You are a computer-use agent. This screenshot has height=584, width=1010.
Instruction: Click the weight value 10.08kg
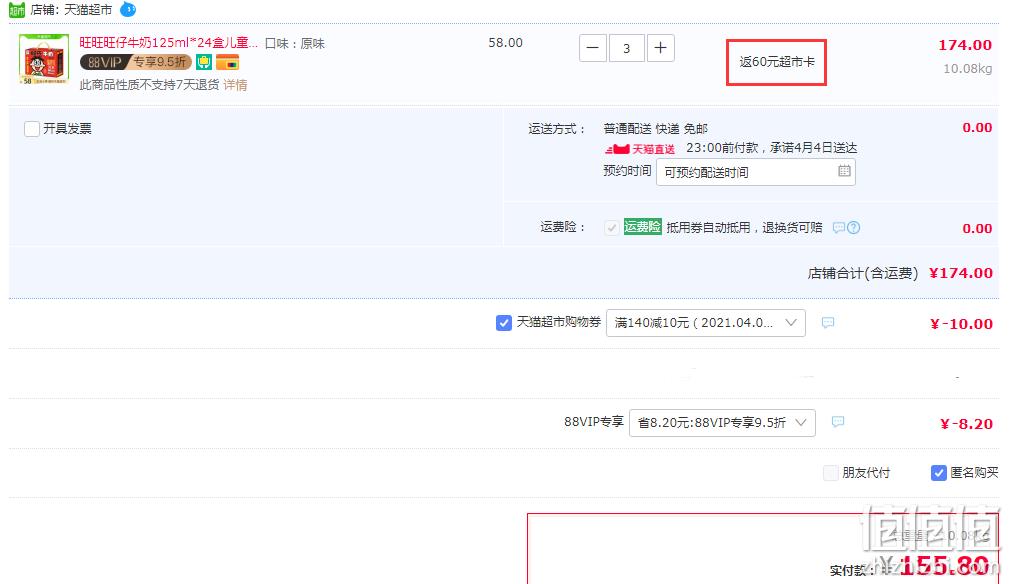(x=967, y=68)
